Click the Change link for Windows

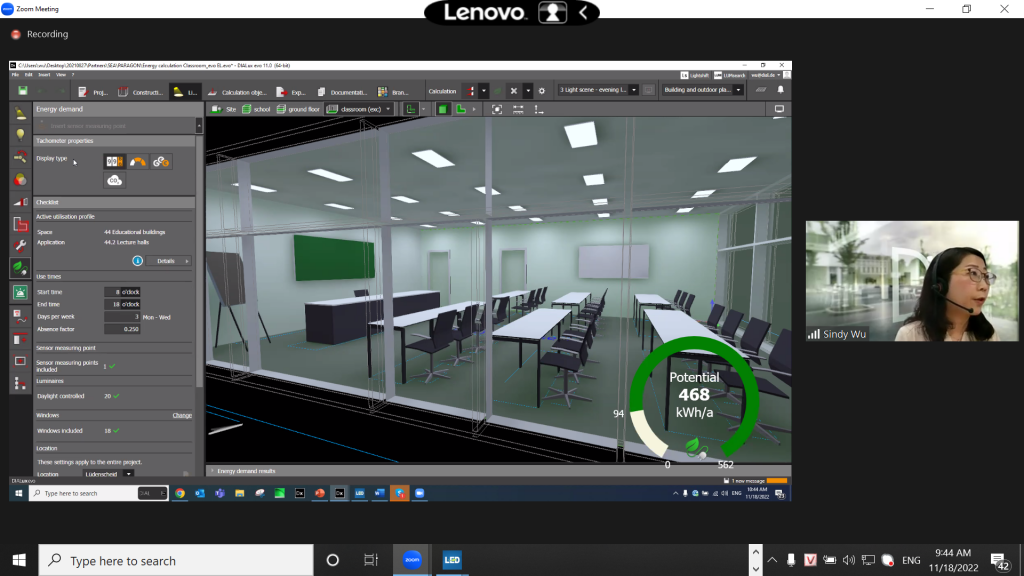(182, 415)
